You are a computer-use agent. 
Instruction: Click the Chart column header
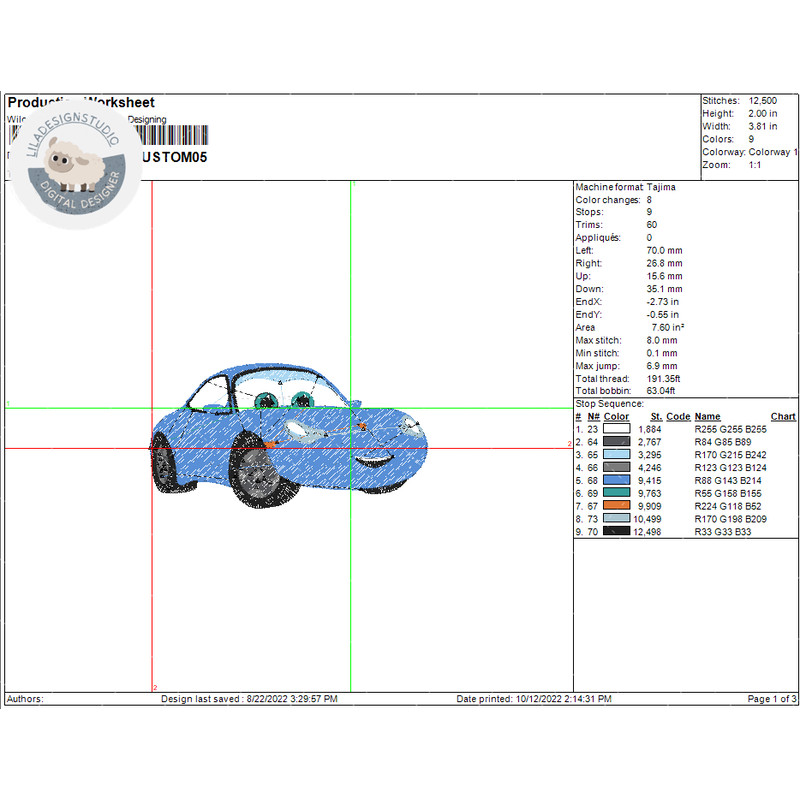coord(783,416)
